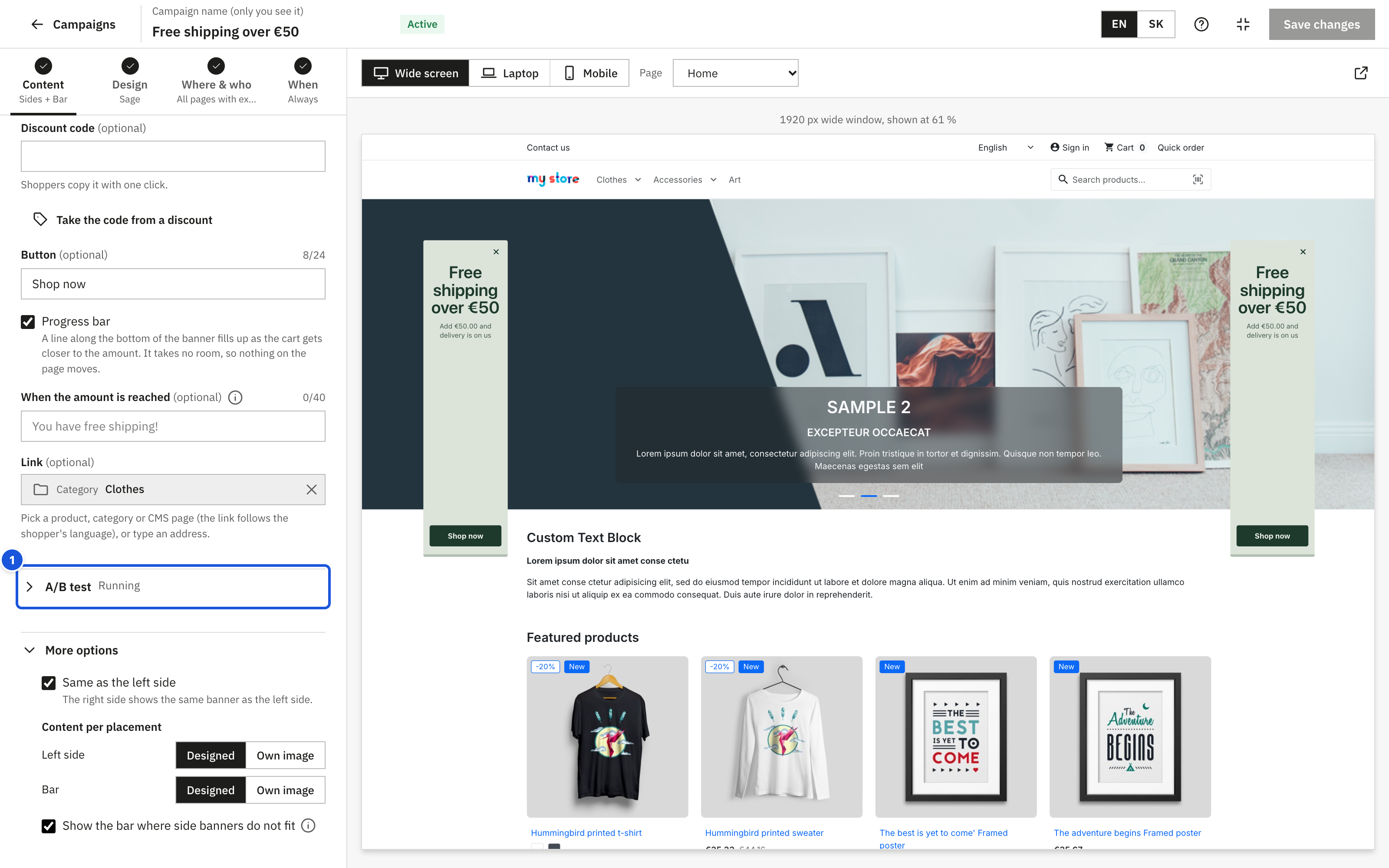Click Shop now on the left banner

(465, 536)
